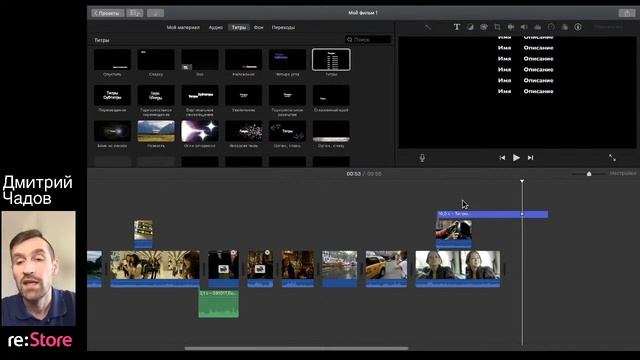Open the Titles (T) inspector tool
Viewport: 640px width, 360px height.
[x=457, y=27]
